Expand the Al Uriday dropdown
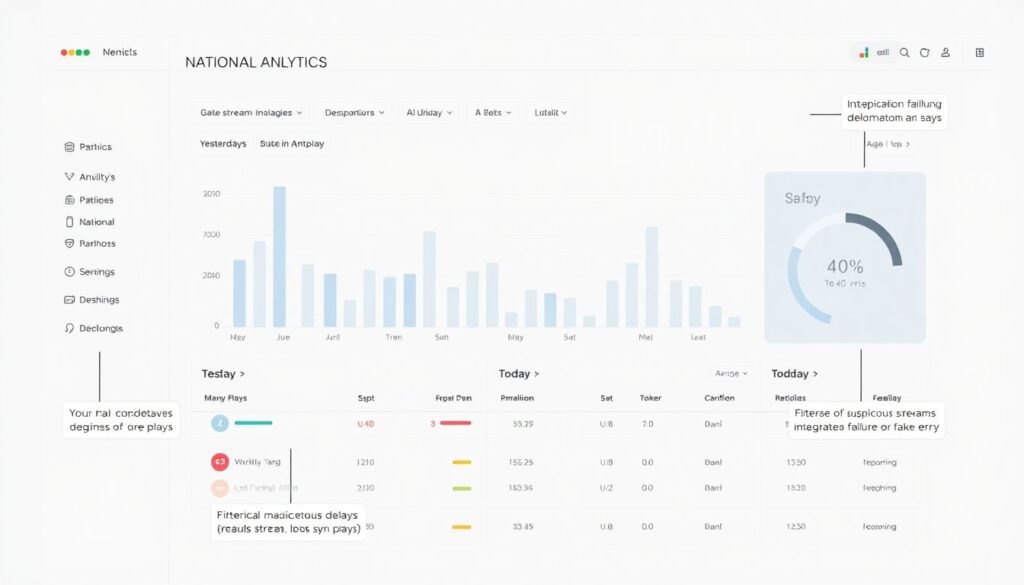This screenshot has height=585, width=1024. point(429,113)
